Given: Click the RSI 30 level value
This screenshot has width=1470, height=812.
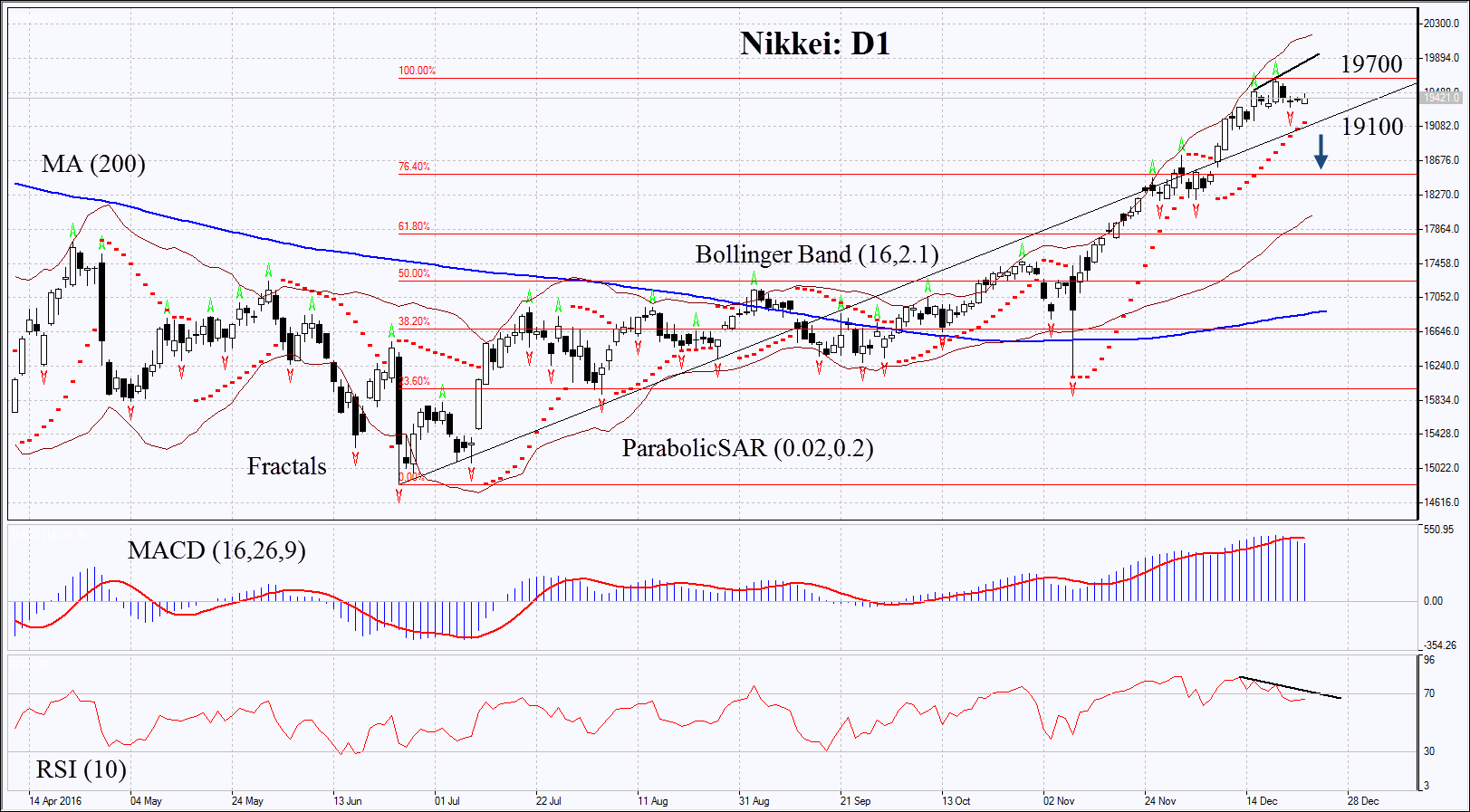Looking at the screenshot, I should (1429, 751).
